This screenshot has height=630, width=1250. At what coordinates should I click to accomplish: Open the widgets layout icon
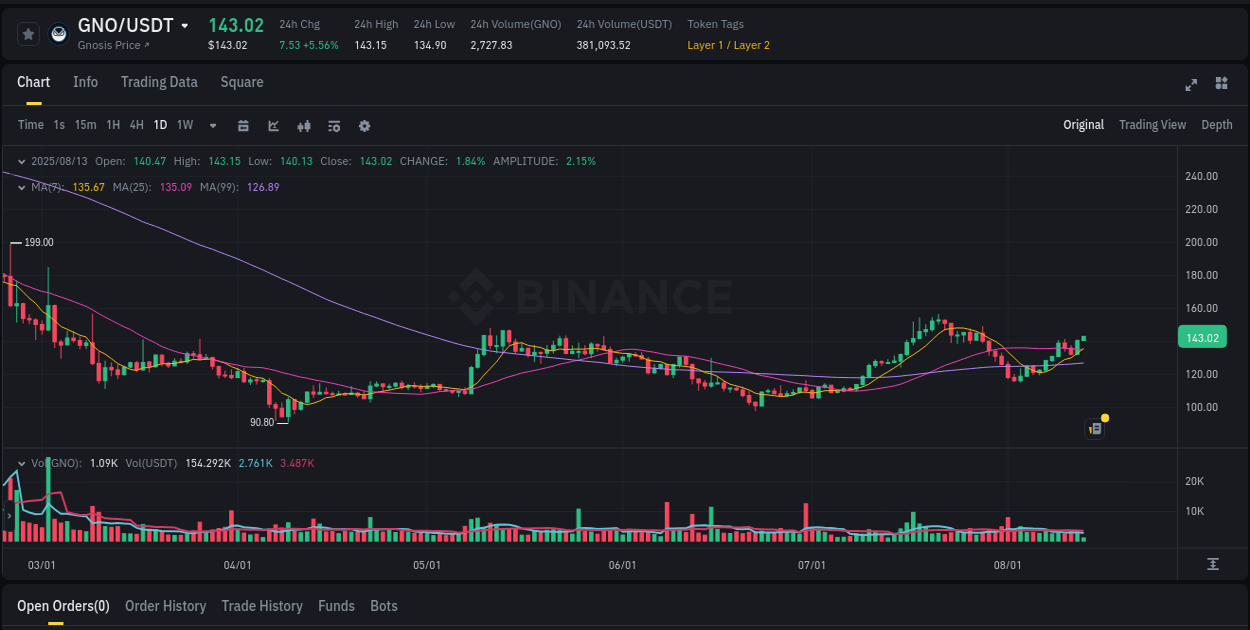[x=1220, y=85]
